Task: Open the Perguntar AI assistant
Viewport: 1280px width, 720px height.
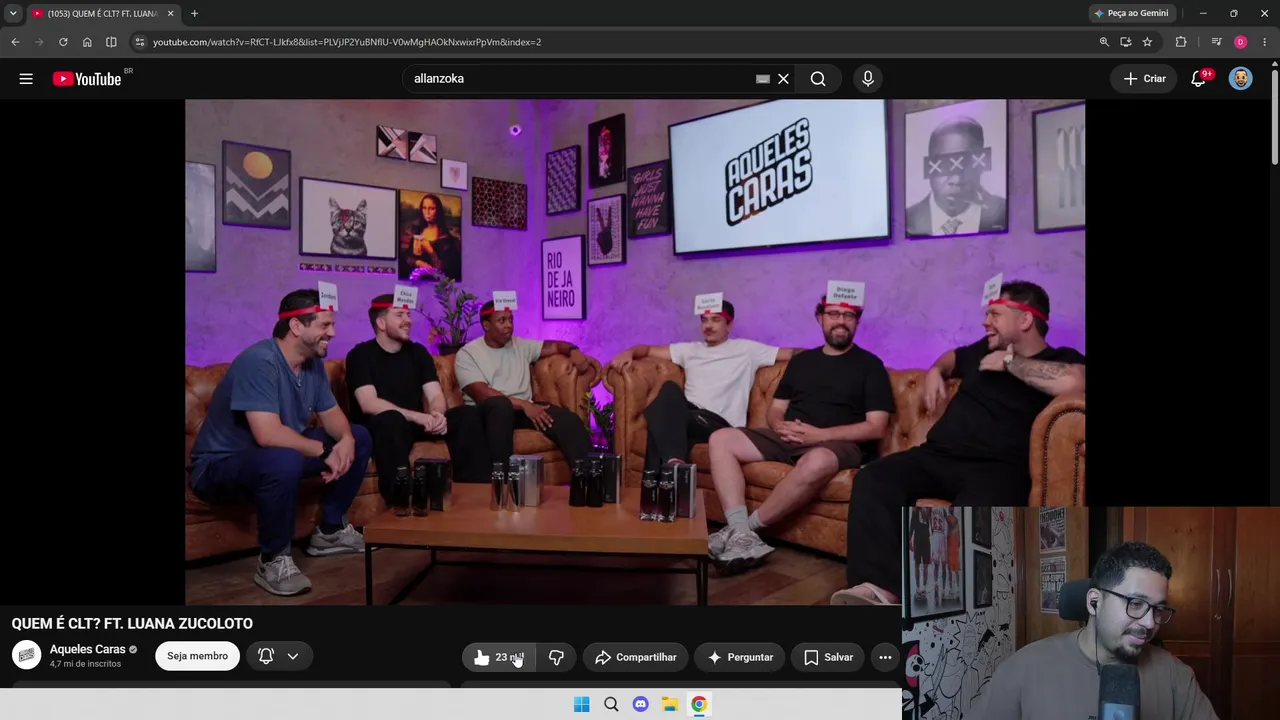Action: (x=740, y=657)
